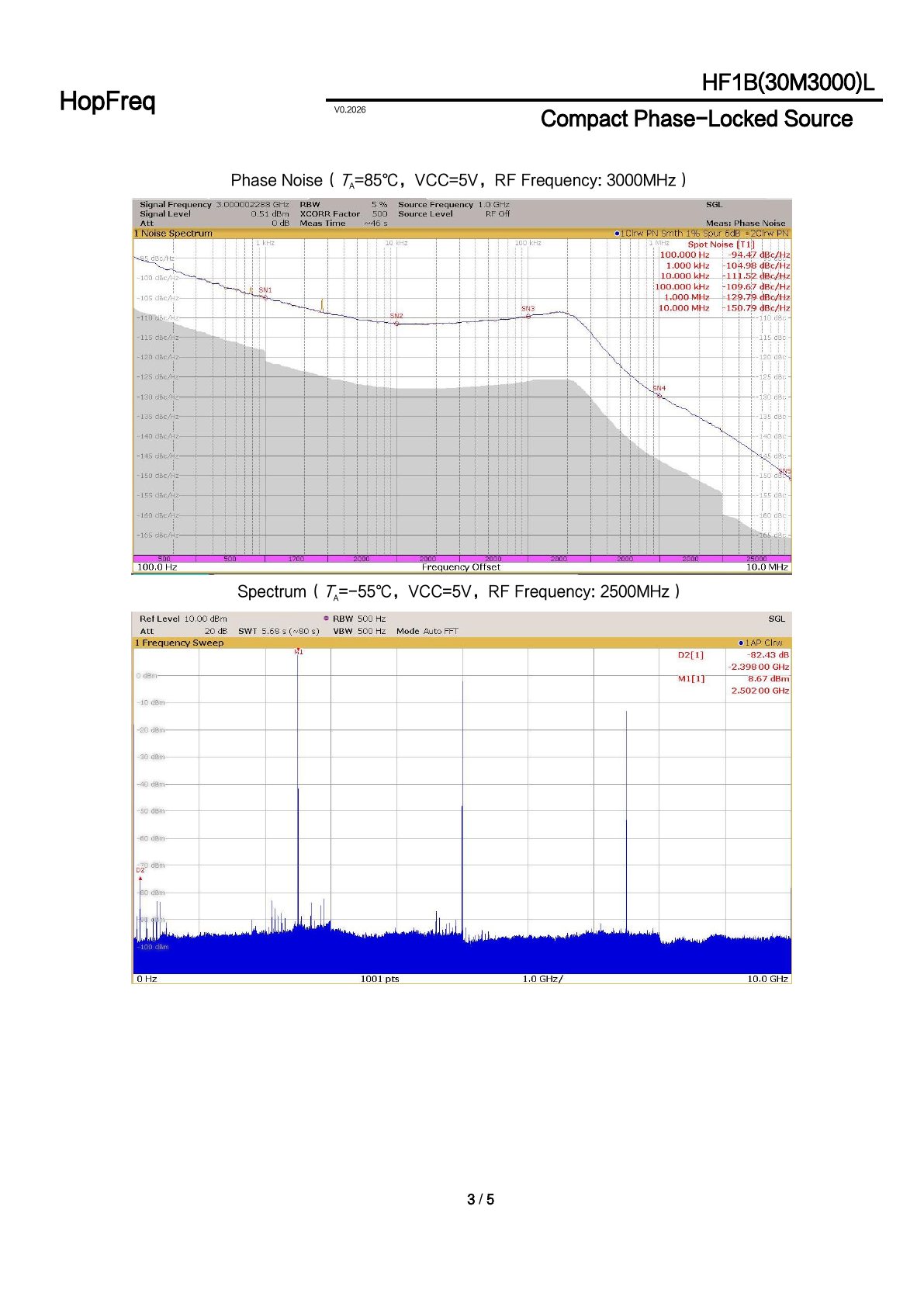Click the HopFreq logo text

(107, 101)
